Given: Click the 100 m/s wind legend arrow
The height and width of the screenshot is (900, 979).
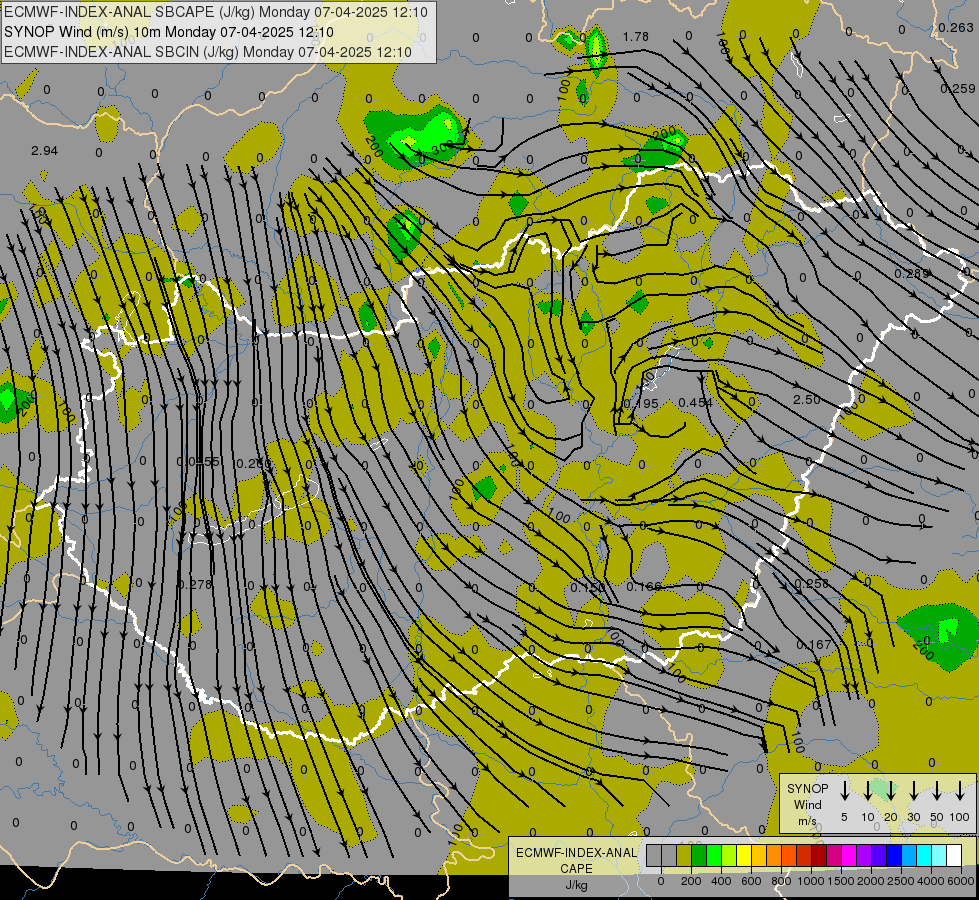Looking at the screenshot, I should pos(960,790).
